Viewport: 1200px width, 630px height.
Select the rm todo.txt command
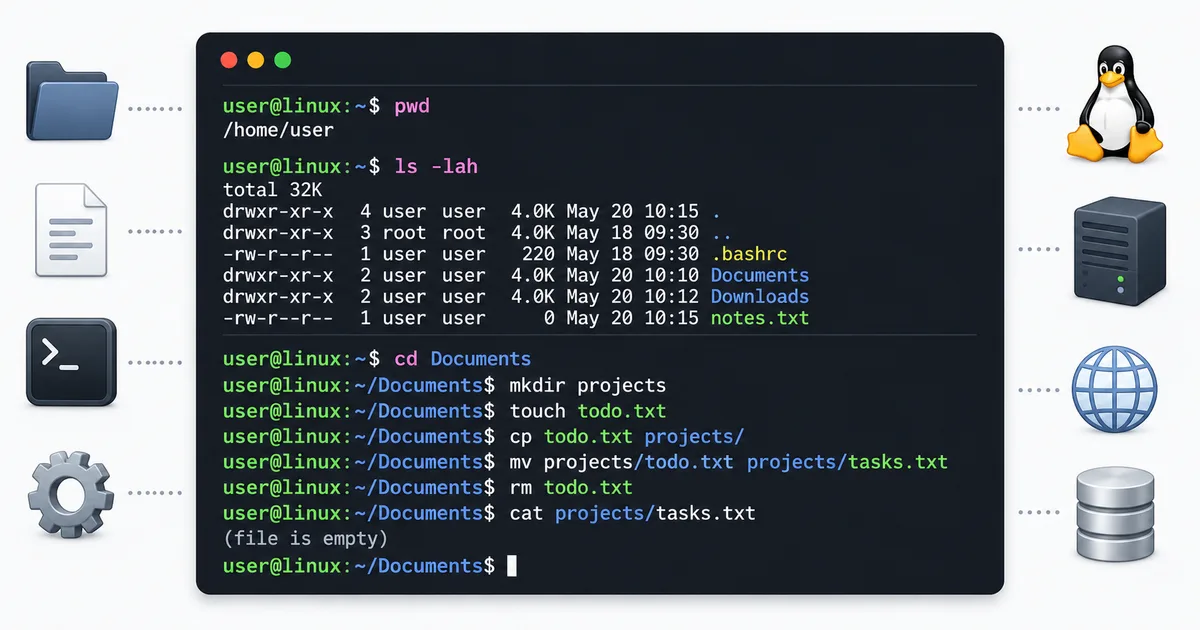pos(571,487)
